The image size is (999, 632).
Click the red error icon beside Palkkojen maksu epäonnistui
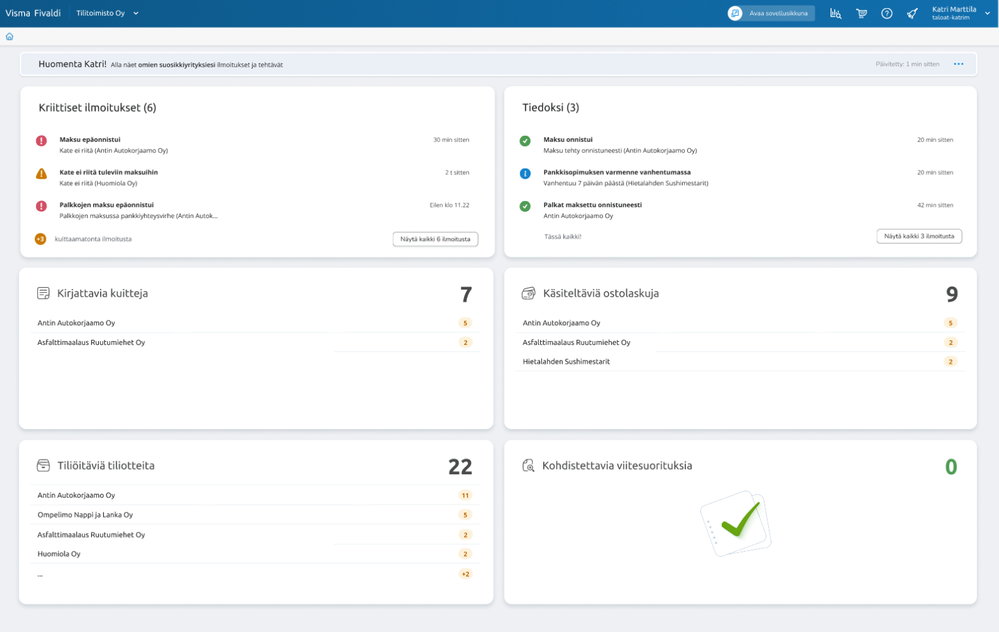tap(41, 206)
